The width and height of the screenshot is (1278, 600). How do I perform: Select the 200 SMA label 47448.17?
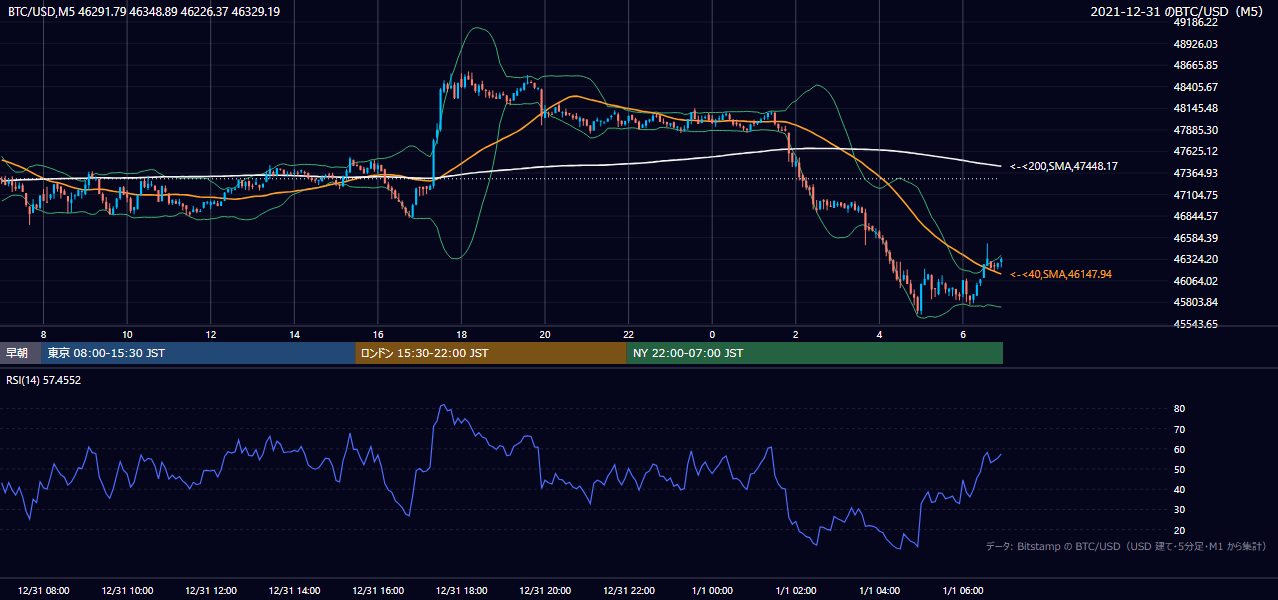1064,166
